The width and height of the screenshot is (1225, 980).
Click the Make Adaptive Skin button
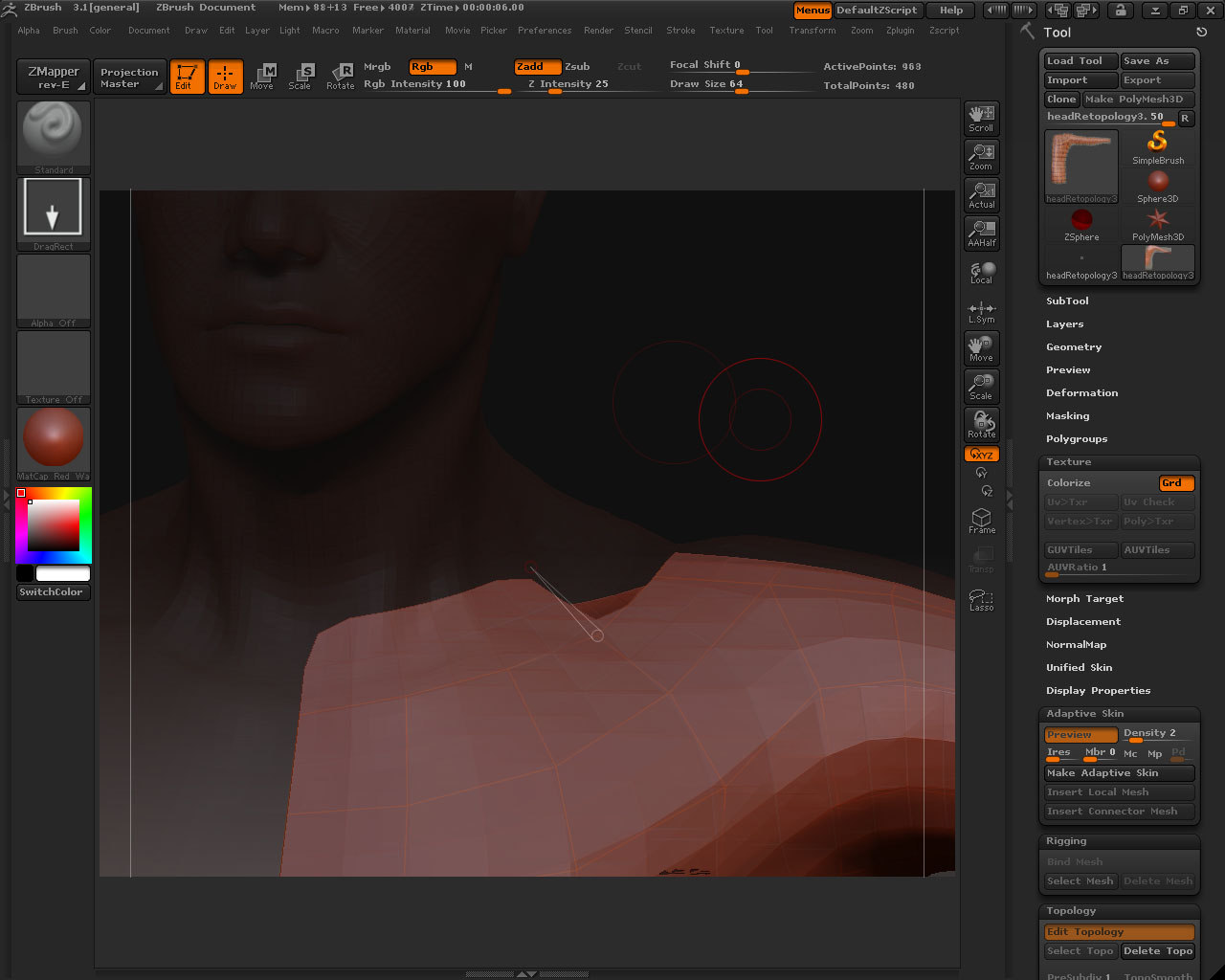pos(1118,772)
